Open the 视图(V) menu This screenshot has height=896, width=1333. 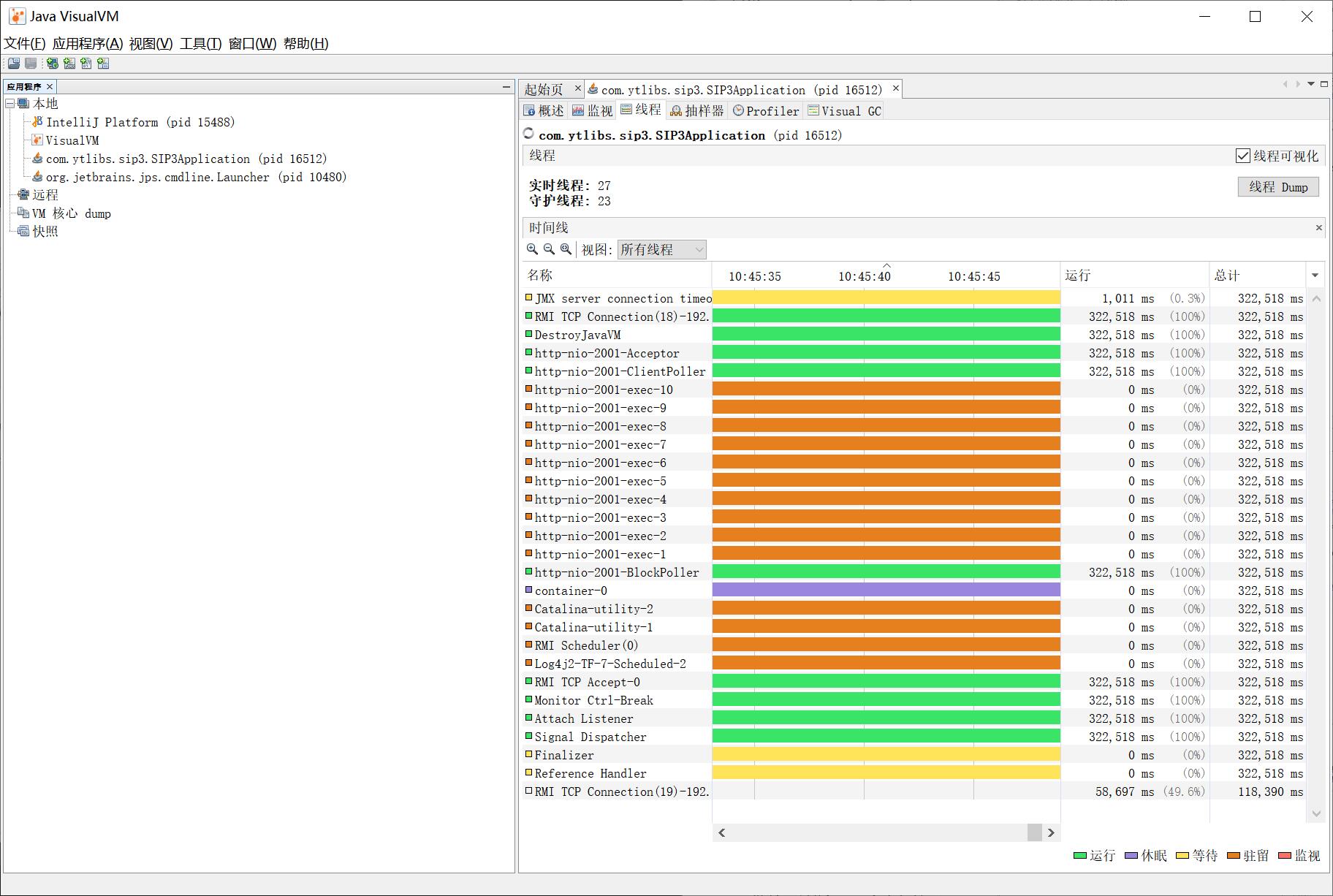click(x=151, y=44)
